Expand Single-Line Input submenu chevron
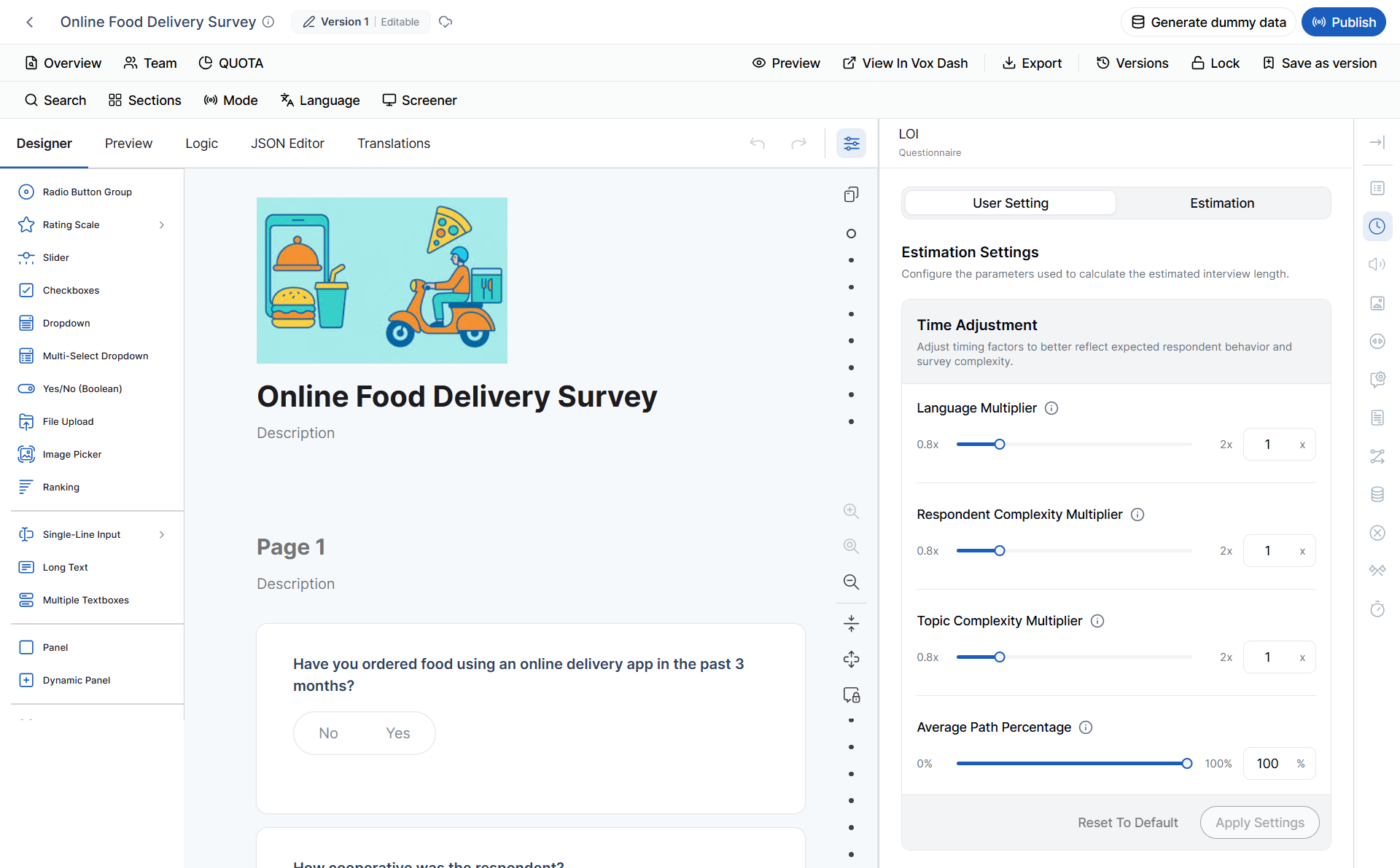Viewport: 1400px width, 868px height. pos(162,535)
